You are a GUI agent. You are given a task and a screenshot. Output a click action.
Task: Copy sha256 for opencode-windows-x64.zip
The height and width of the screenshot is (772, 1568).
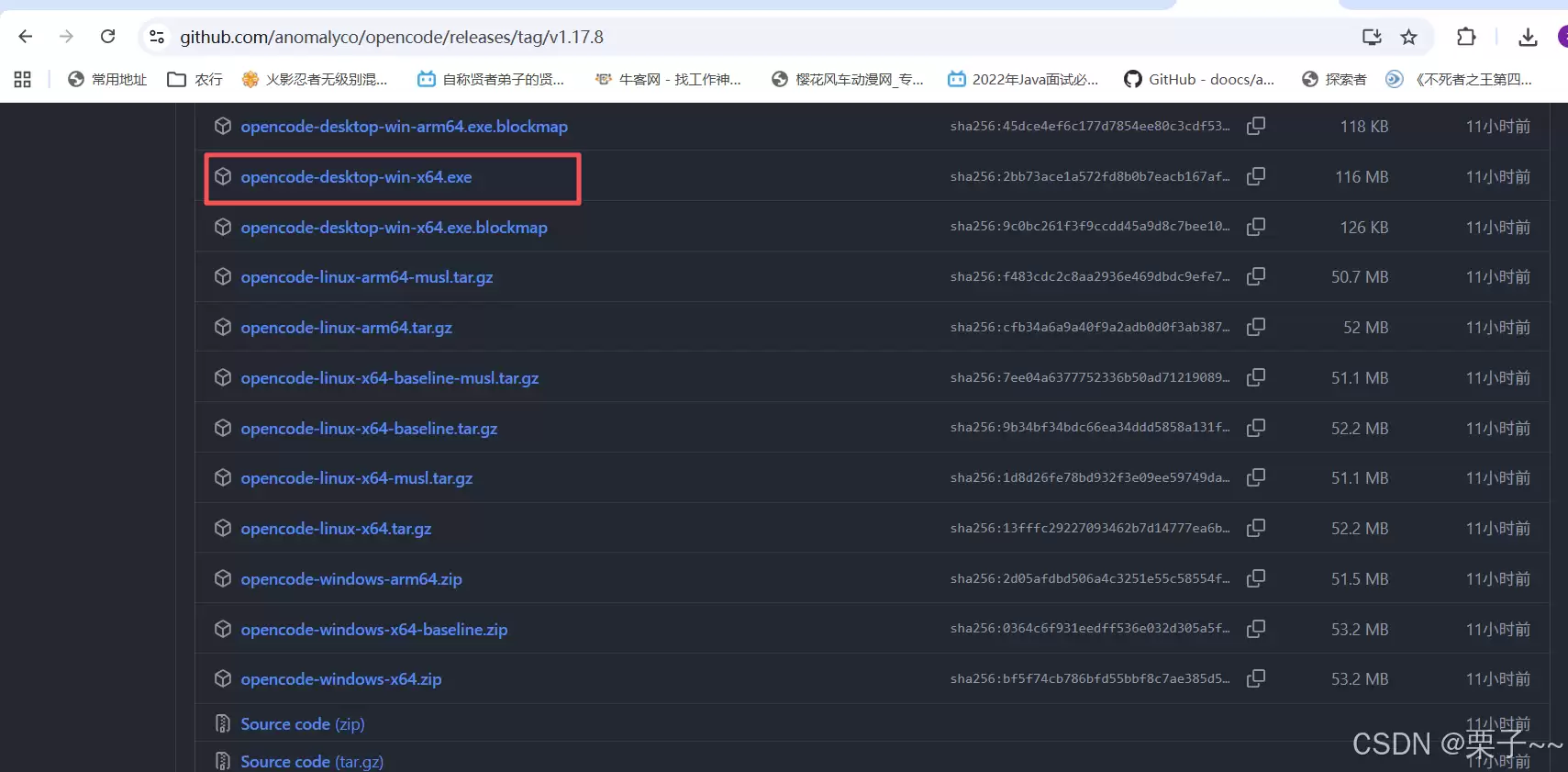pyautogui.click(x=1256, y=678)
